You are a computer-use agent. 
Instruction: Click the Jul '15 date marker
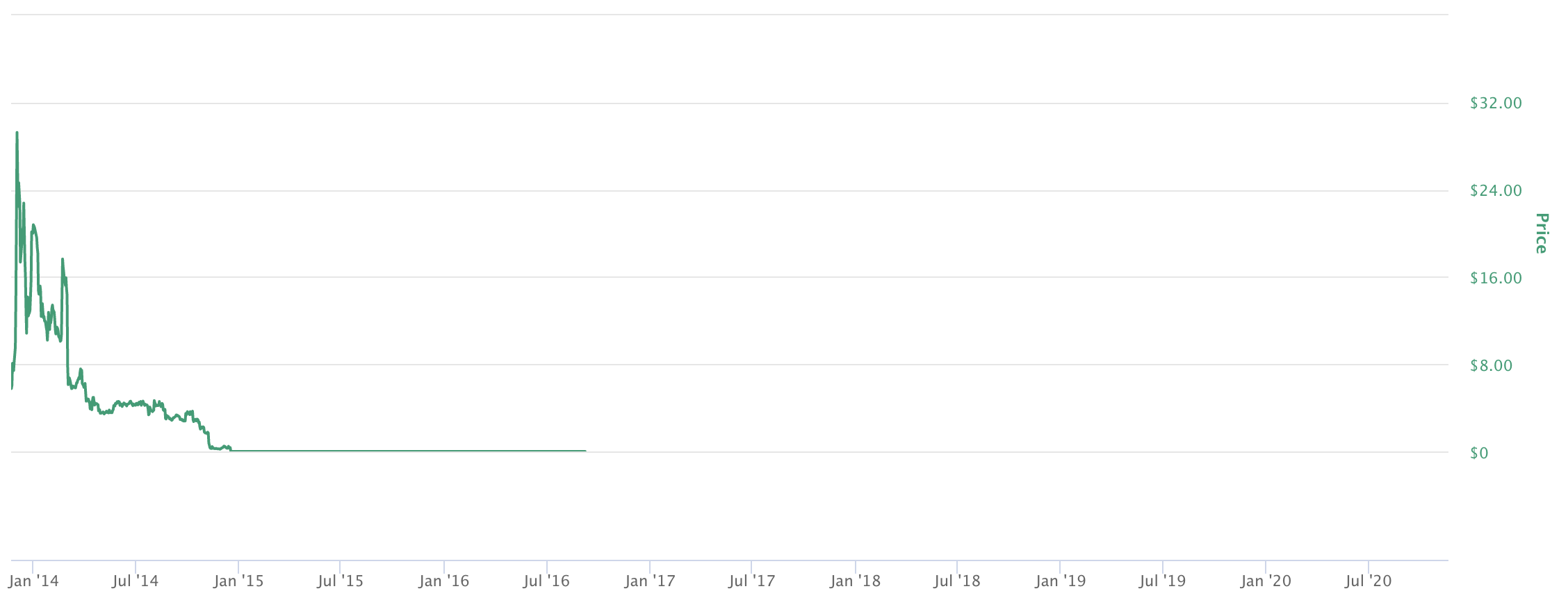pyautogui.click(x=341, y=581)
